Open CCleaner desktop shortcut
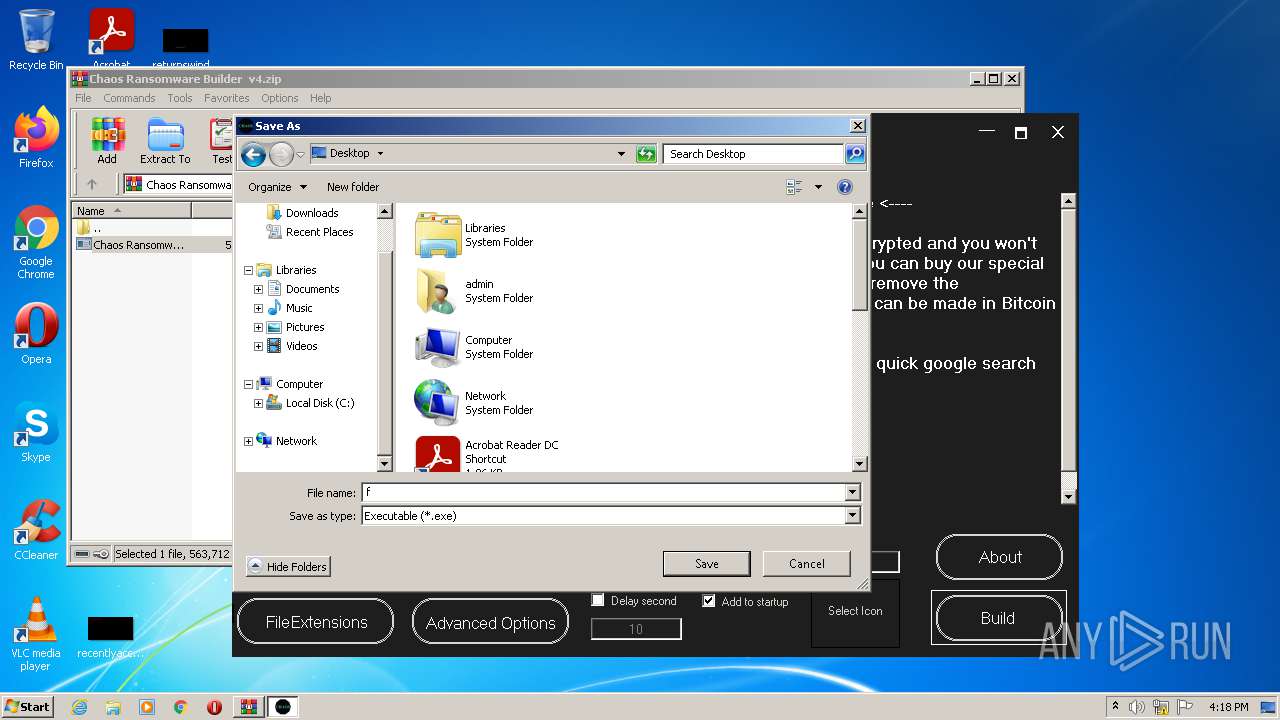This screenshot has width=1280, height=720. [x=36, y=530]
